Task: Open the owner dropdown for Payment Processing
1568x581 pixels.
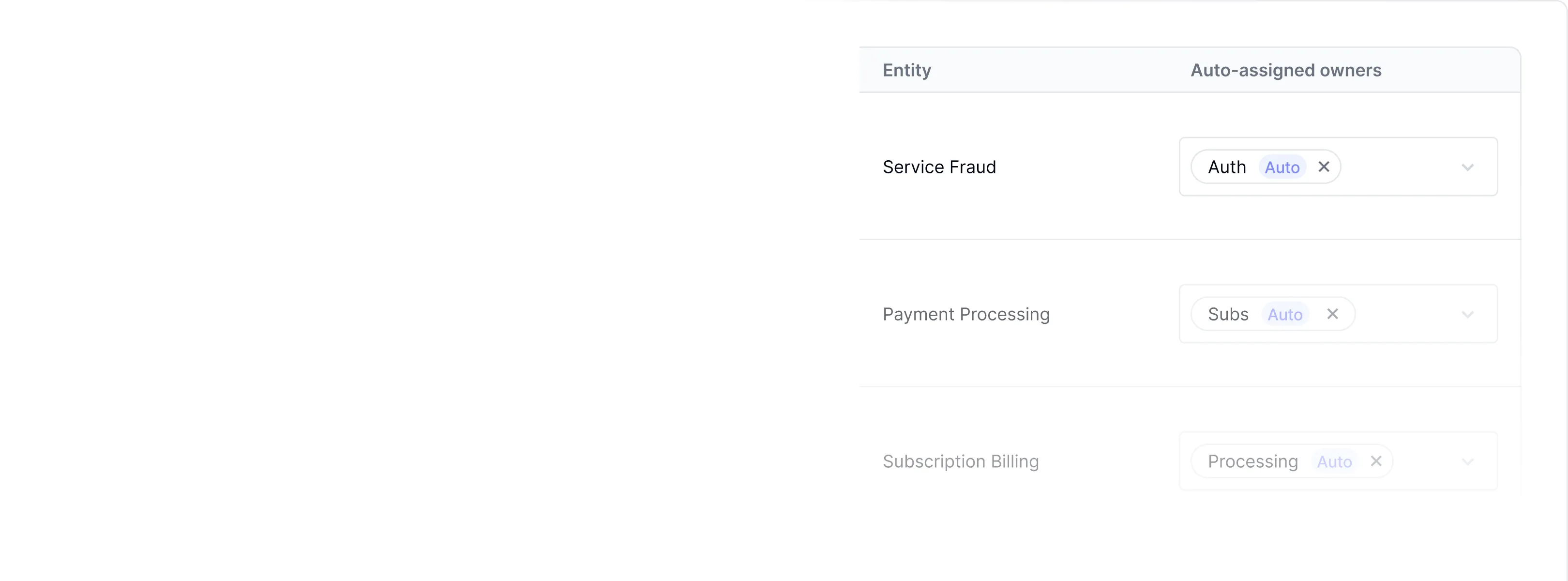Action: [x=1467, y=314]
